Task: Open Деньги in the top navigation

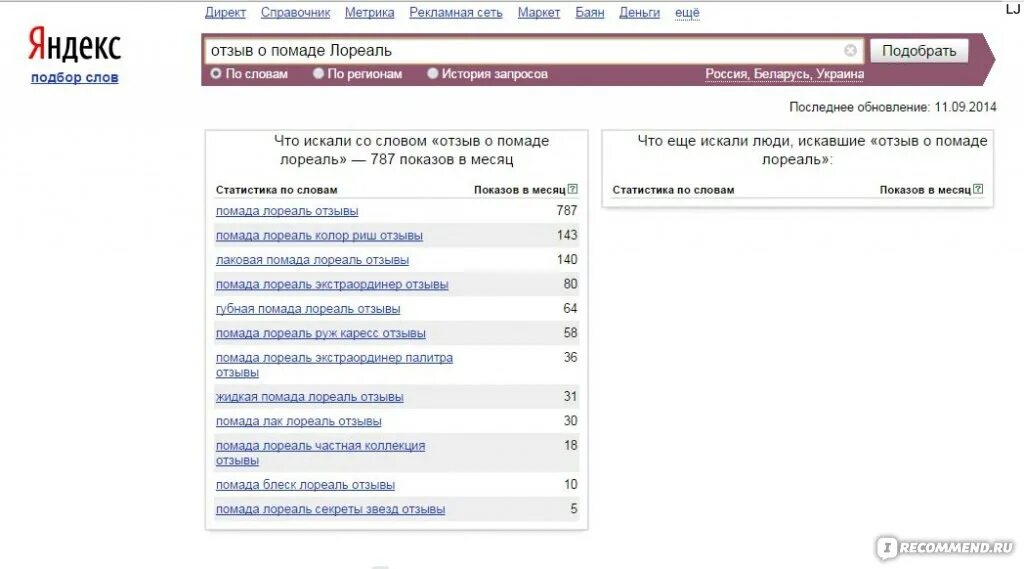Action: [639, 12]
